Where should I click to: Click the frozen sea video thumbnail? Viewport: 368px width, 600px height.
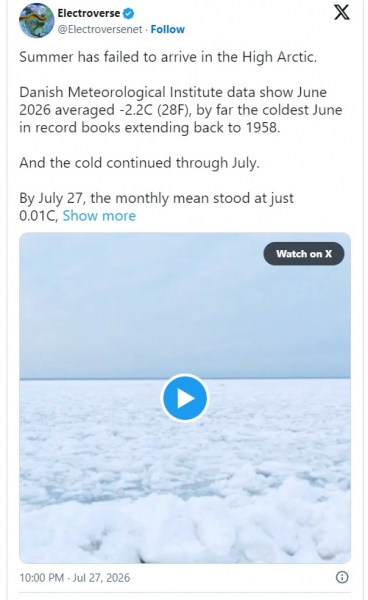tap(185, 398)
